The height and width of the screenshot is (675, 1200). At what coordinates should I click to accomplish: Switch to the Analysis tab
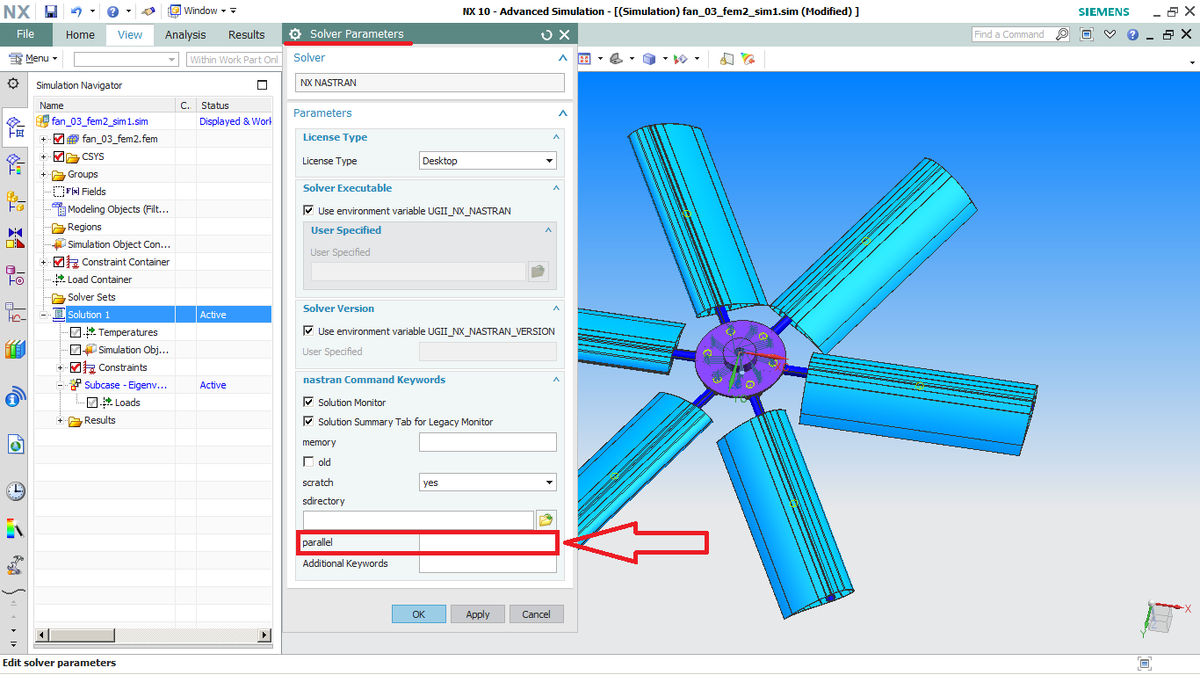pos(185,34)
